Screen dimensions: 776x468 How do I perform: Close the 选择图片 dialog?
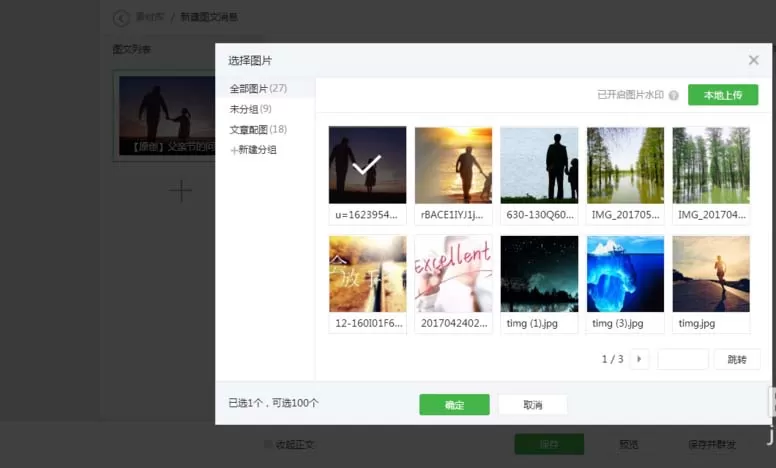point(753,60)
